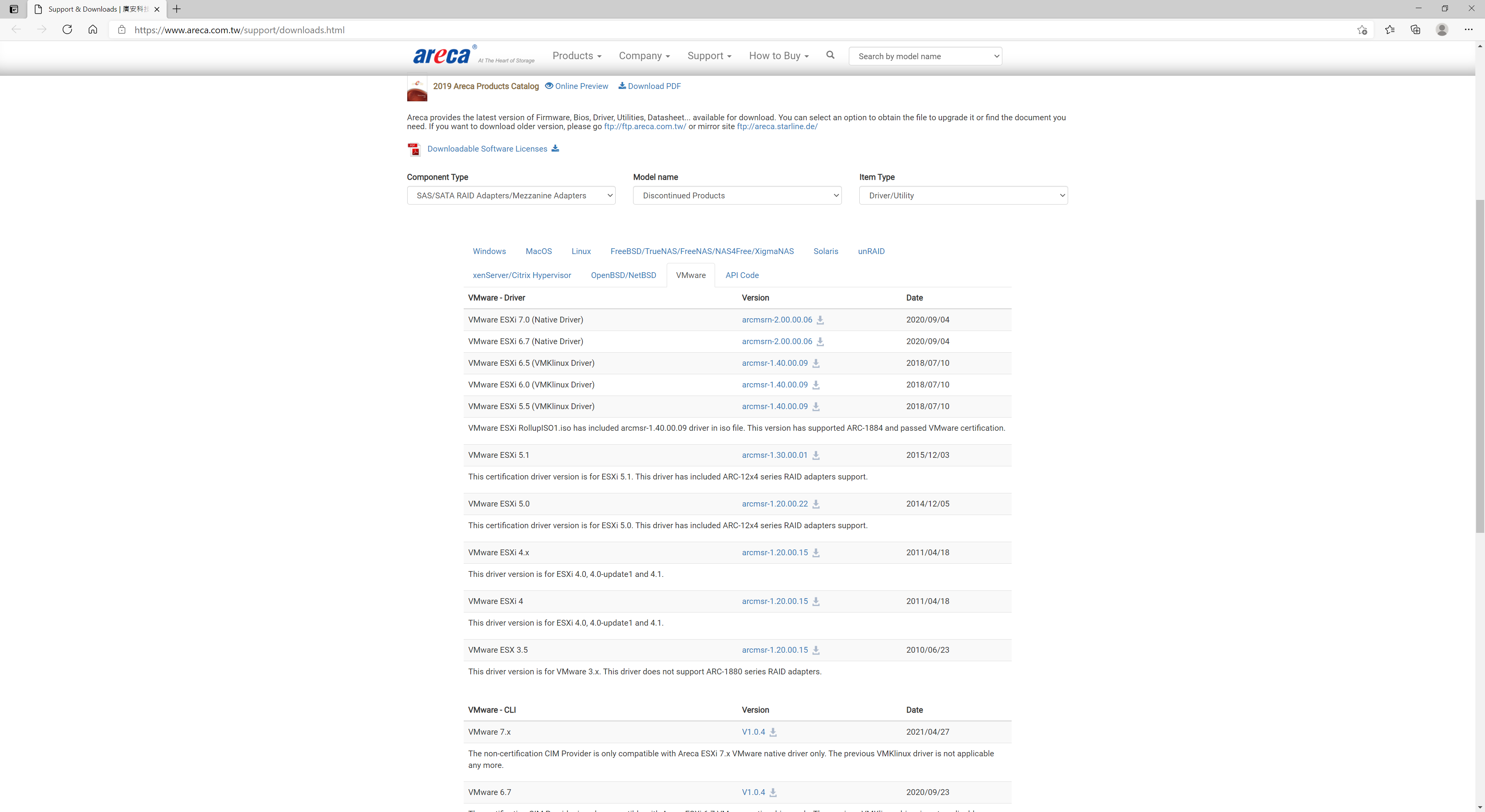Screen dimensions: 1485x812
Task: Download CLI icon for VMware 6.7
Action: (x=773, y=793)
